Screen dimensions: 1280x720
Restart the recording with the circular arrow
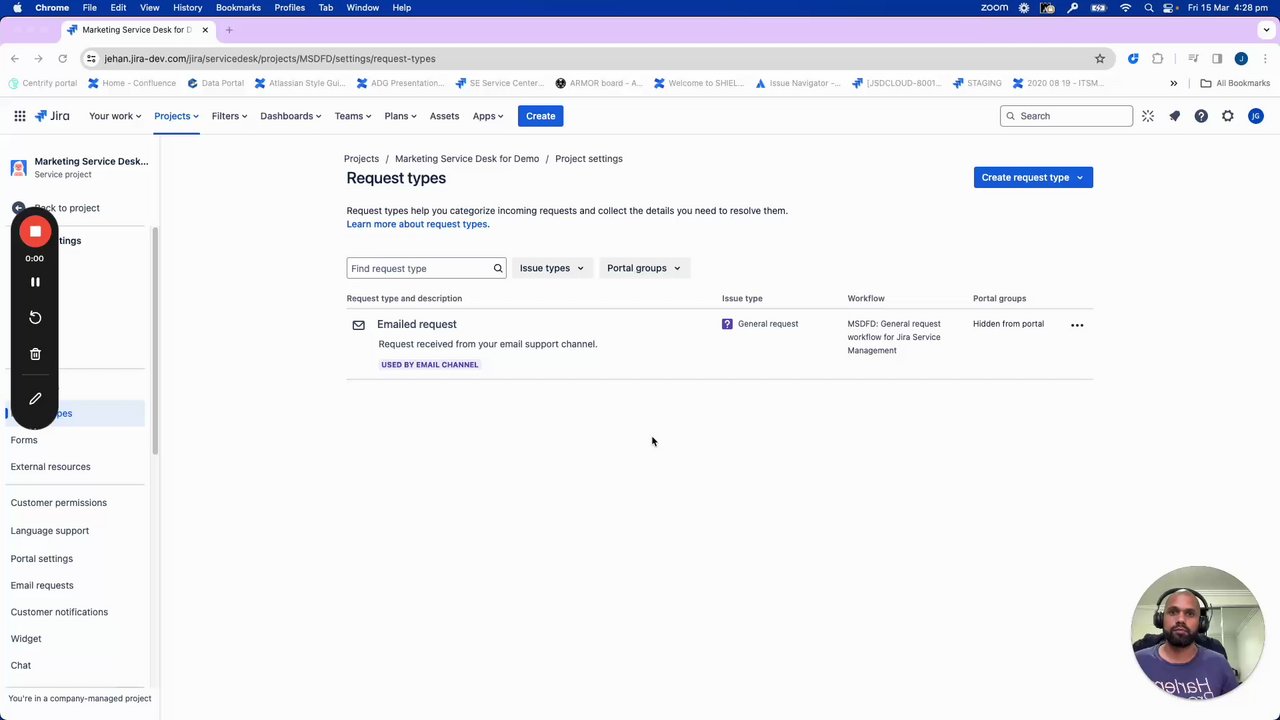click(35, 318)
